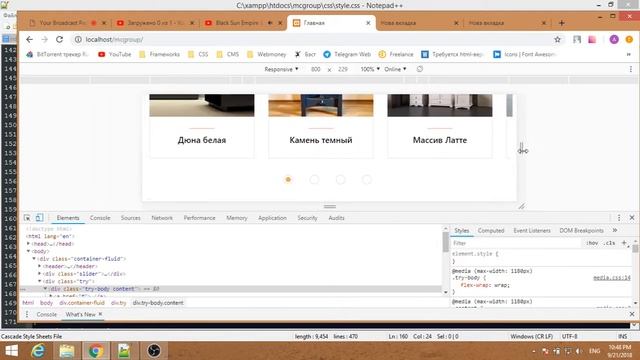The image size is (640, 360).
Task: Reload the localhost page
Action: pyautogui.click(x=60, y=40)
